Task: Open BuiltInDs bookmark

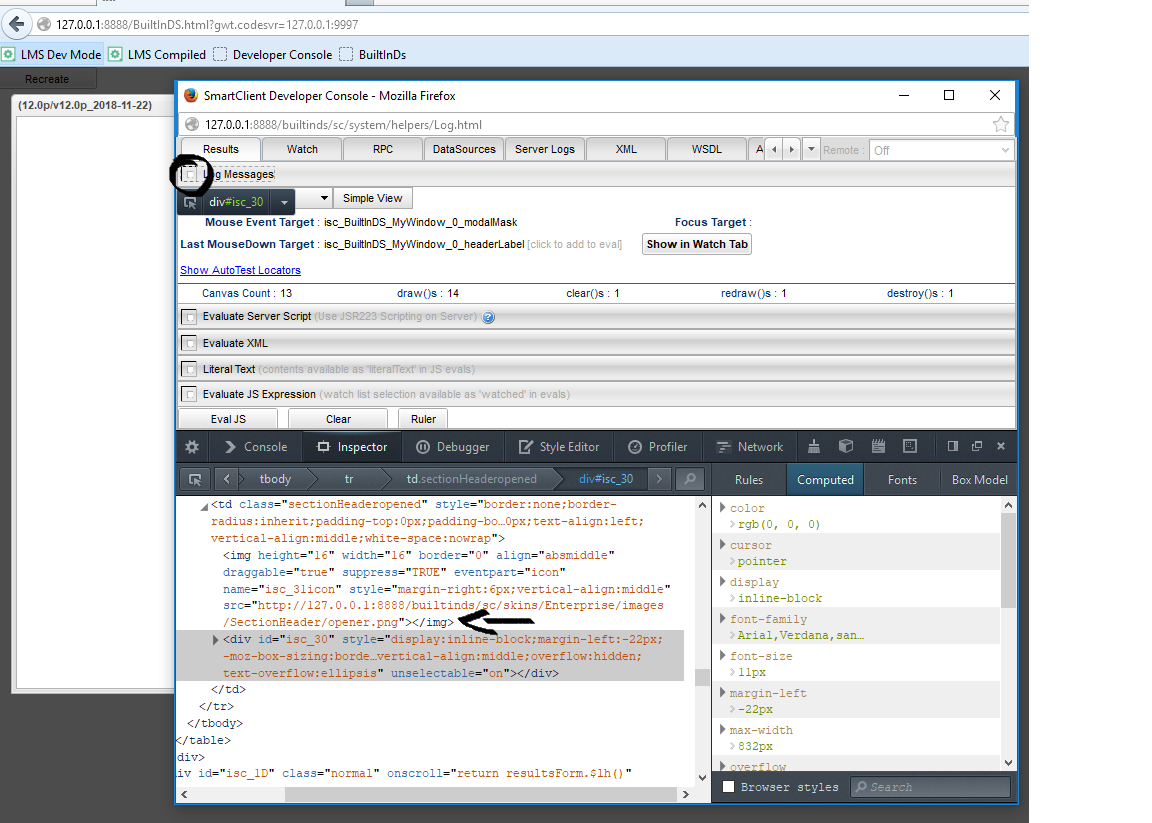Action: pos(373,54)
